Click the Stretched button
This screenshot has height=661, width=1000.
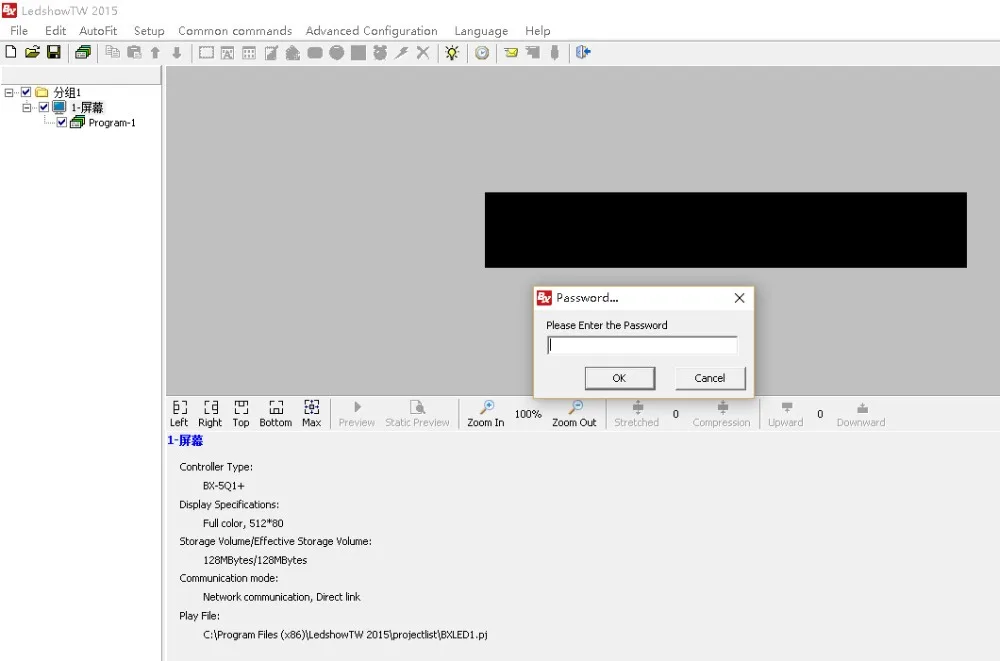click(x=636, y=413)
